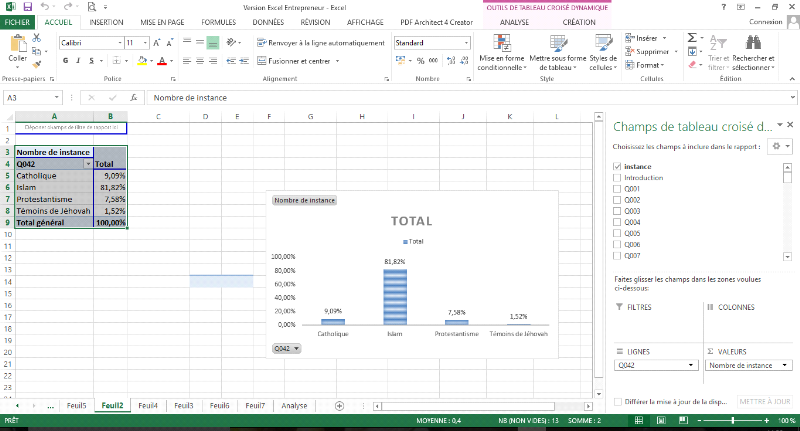Open the Q042 filter dropdown in chart
The width and height of the screenshot is (800, 431).
pos(286,348)
